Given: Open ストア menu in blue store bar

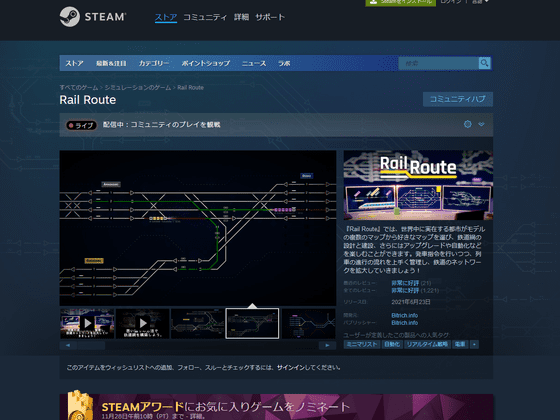Looking at the screenshot, I should pos(74,63).
